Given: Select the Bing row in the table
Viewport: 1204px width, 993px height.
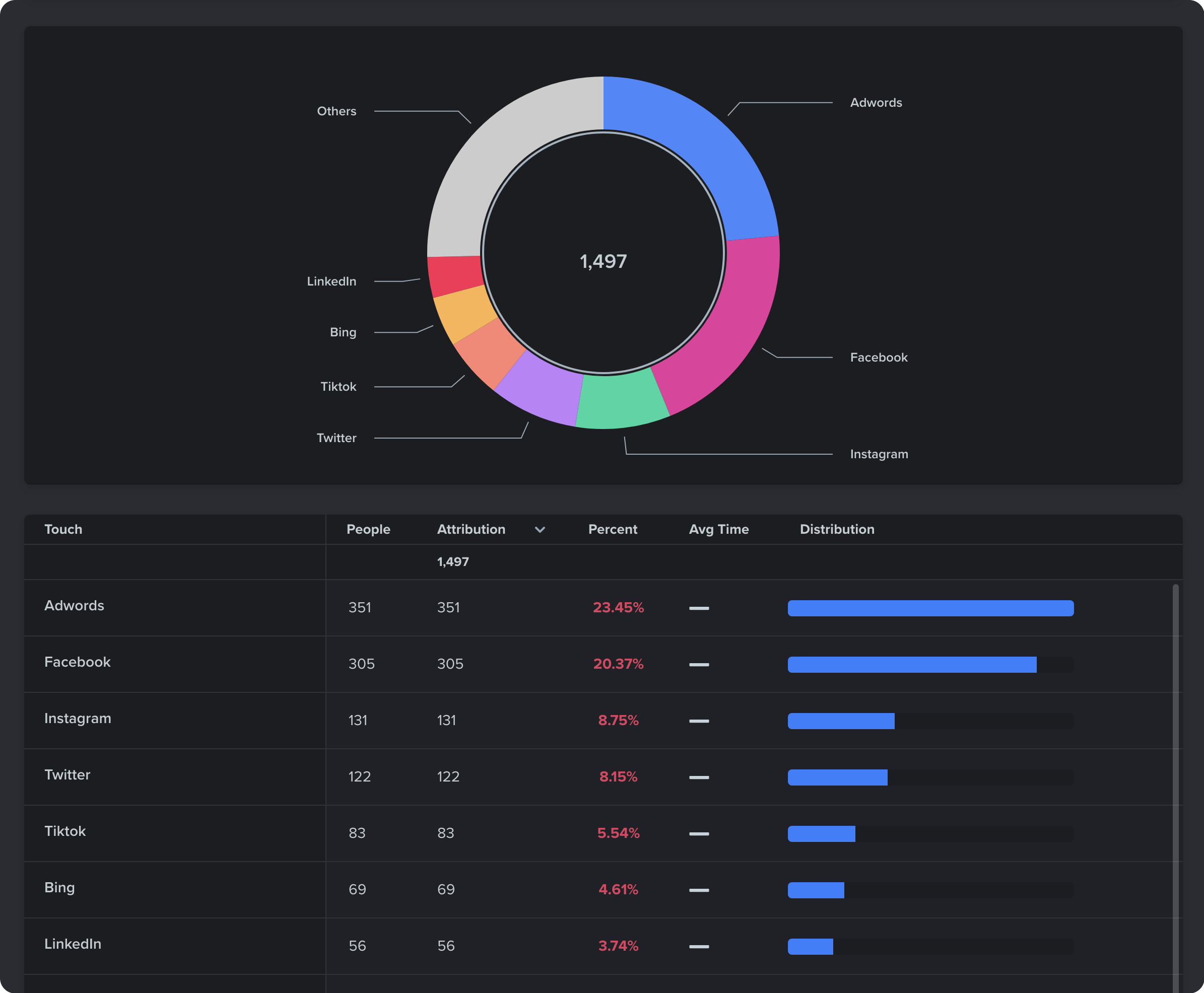Looking at the screenshot, I should click(603, 889).
